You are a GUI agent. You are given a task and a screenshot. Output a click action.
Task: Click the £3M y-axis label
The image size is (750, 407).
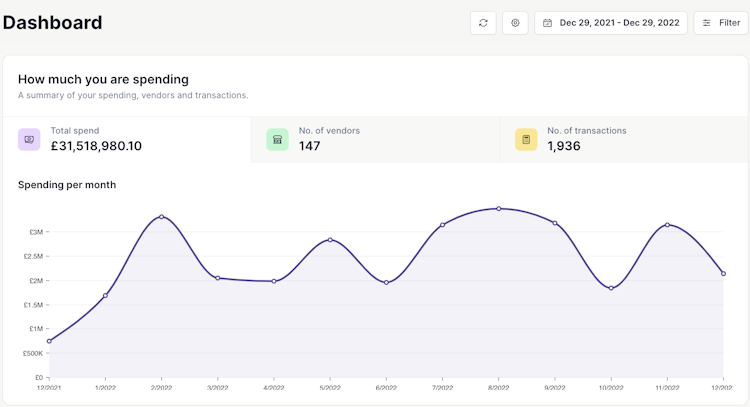(x=36, y=232)
